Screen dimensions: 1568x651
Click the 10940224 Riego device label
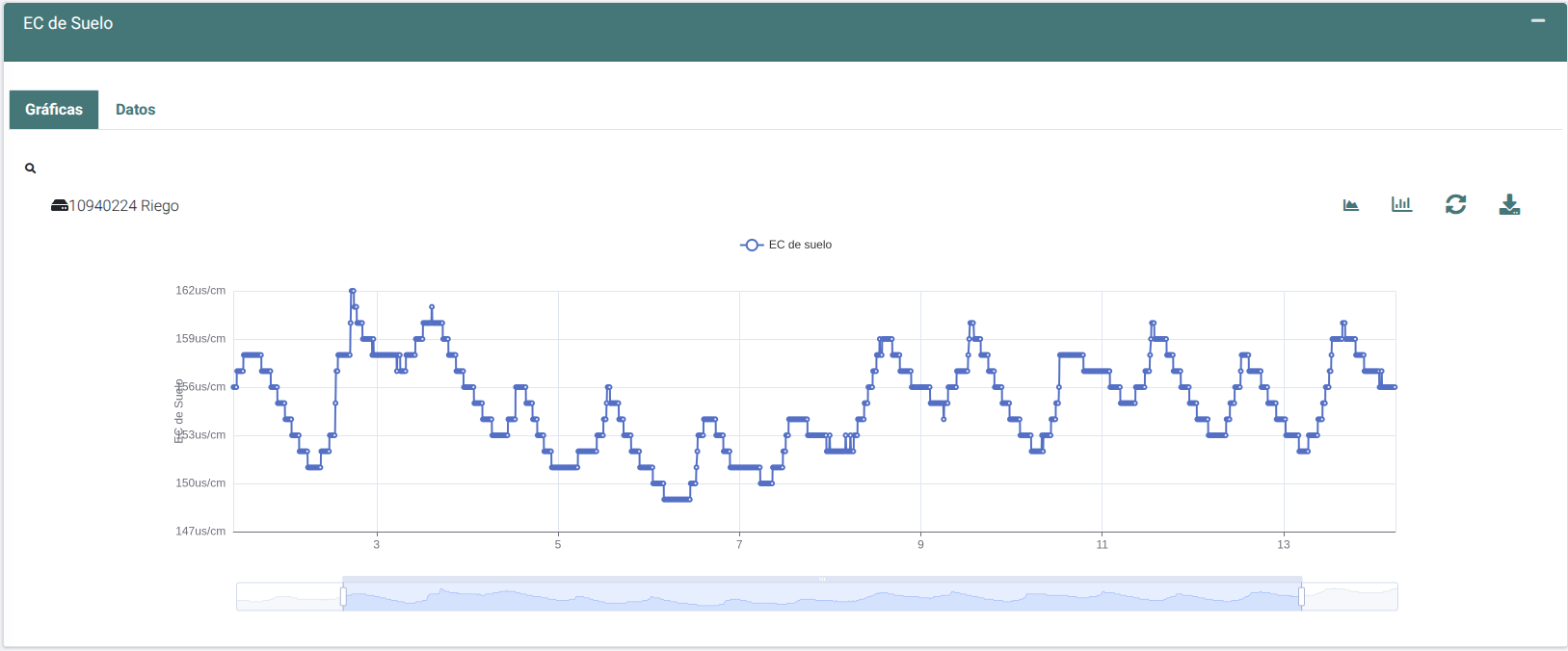coord(123,206)
